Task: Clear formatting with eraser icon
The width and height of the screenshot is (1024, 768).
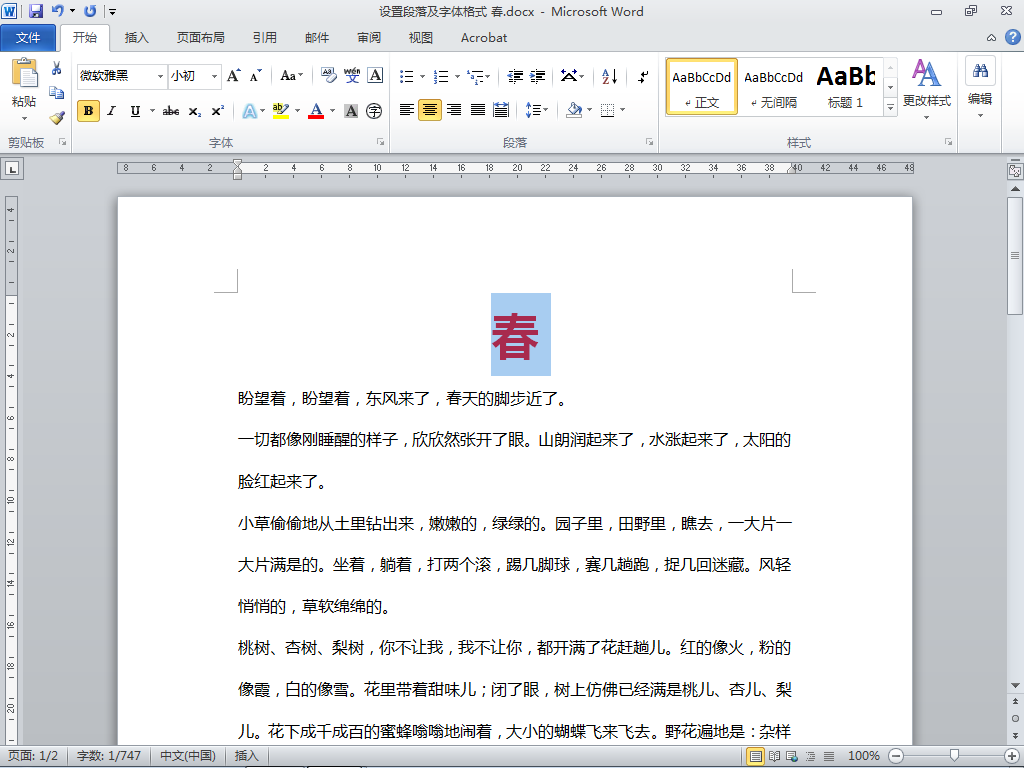Action: [328, 76]
